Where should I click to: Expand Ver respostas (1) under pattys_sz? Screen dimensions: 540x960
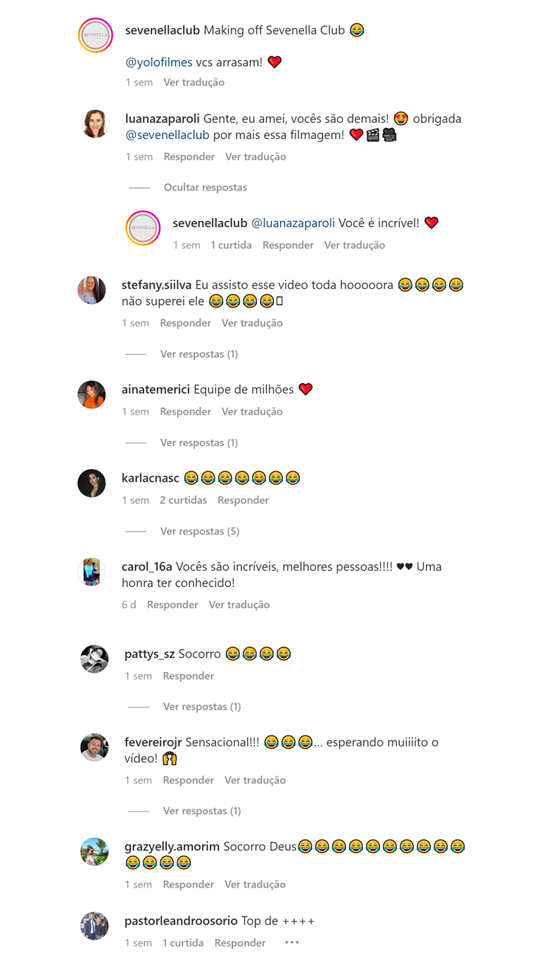point(202,707)
